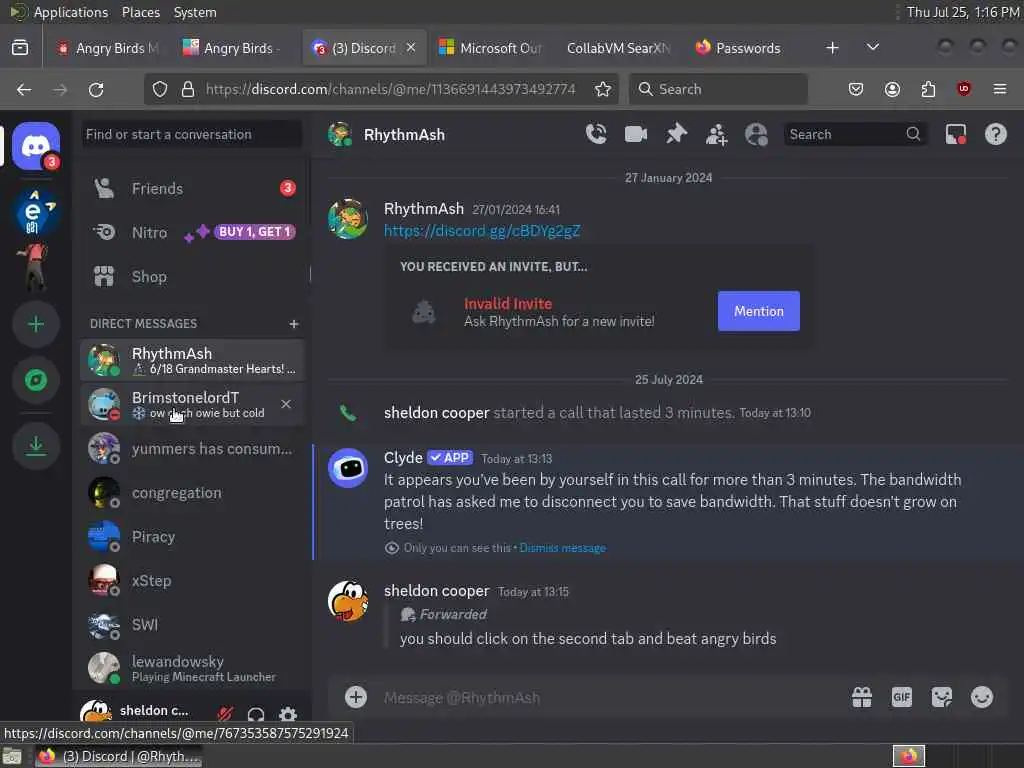Screen dimensions: 1024x768
Task: Open the Discord inbox icon
Action: point(956,135)
